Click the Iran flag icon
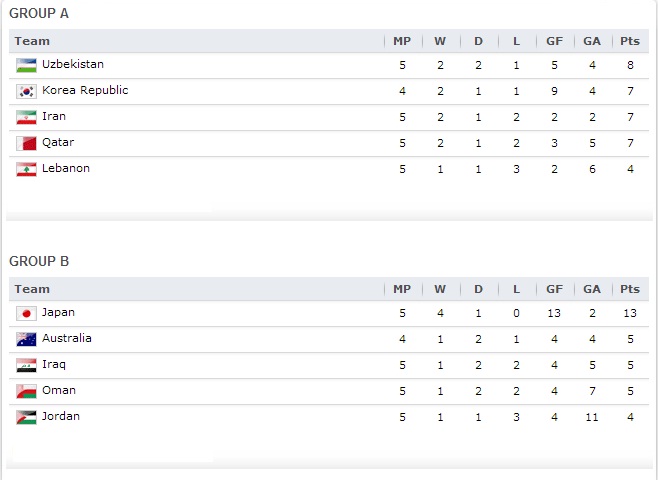Screen dimensions: 658x480 point(27,117)
